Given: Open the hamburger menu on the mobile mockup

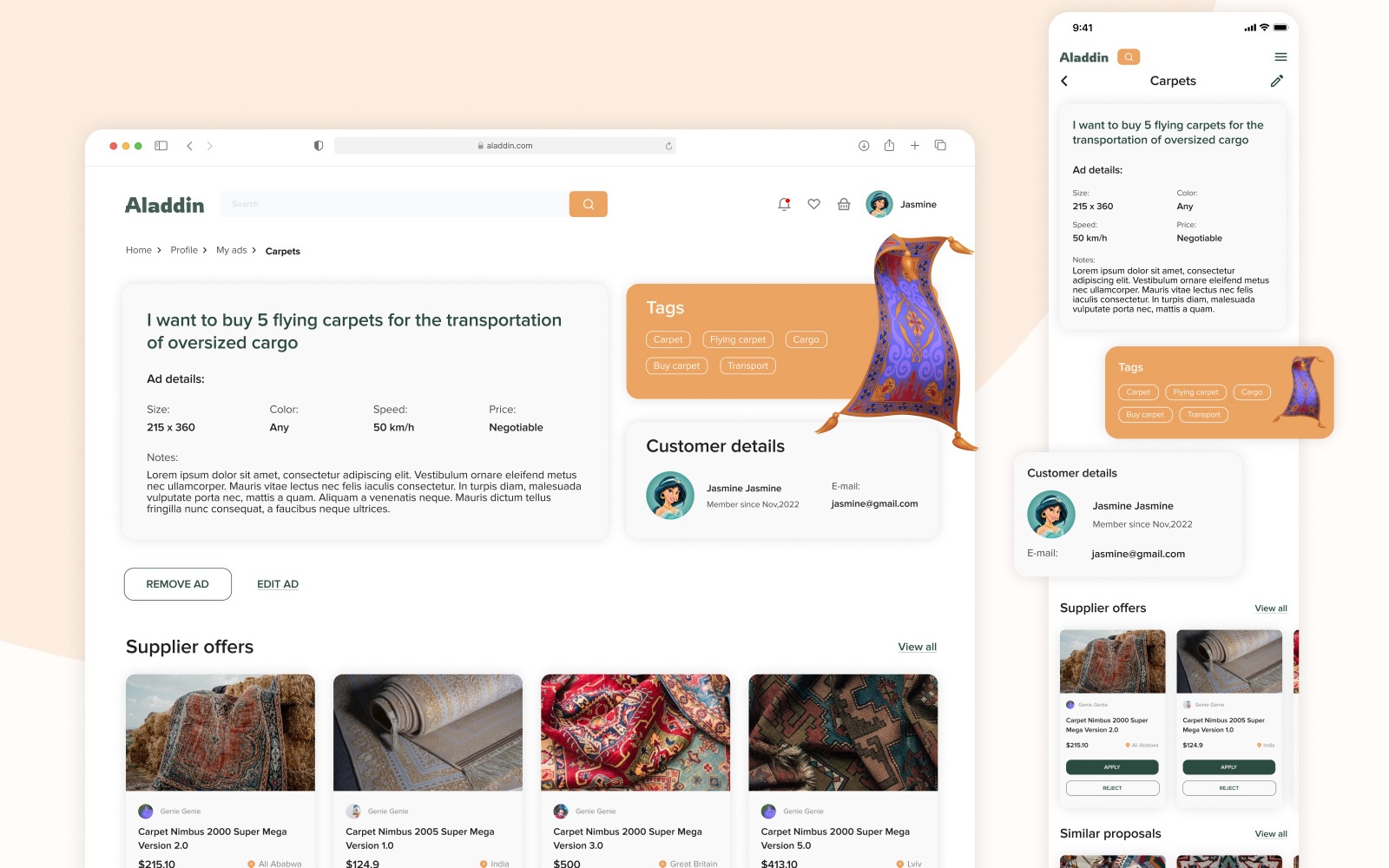Looking at the screenshot, I should [x=1280, y=56].
